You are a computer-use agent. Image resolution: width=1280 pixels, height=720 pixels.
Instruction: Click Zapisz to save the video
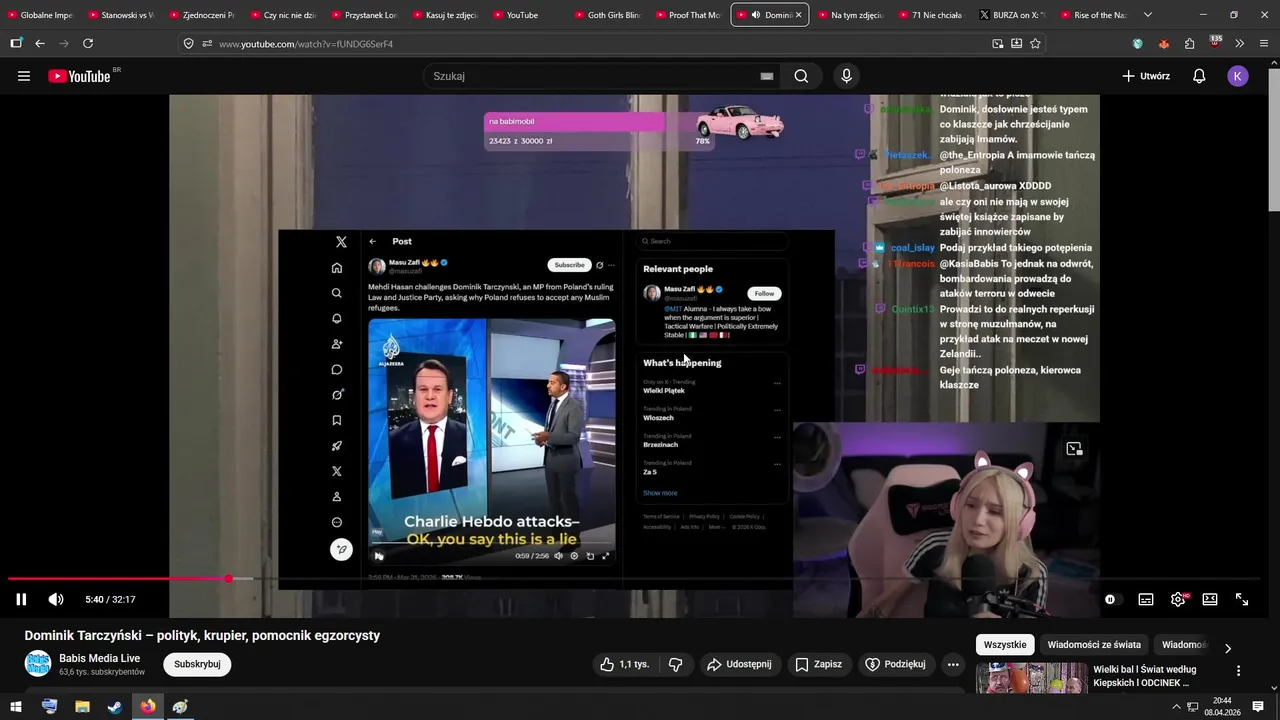(818, 664)
